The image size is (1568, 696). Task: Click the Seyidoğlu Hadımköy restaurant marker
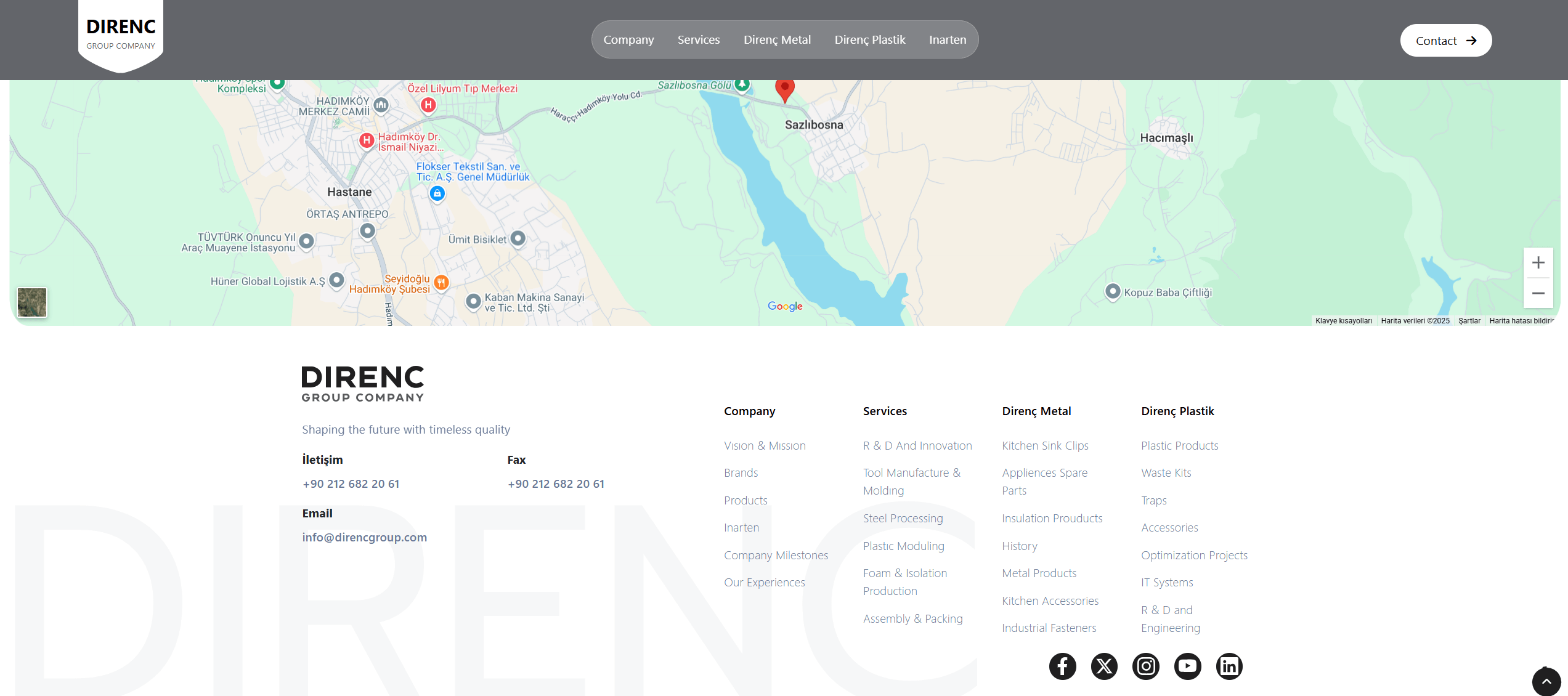coord(441,283)
